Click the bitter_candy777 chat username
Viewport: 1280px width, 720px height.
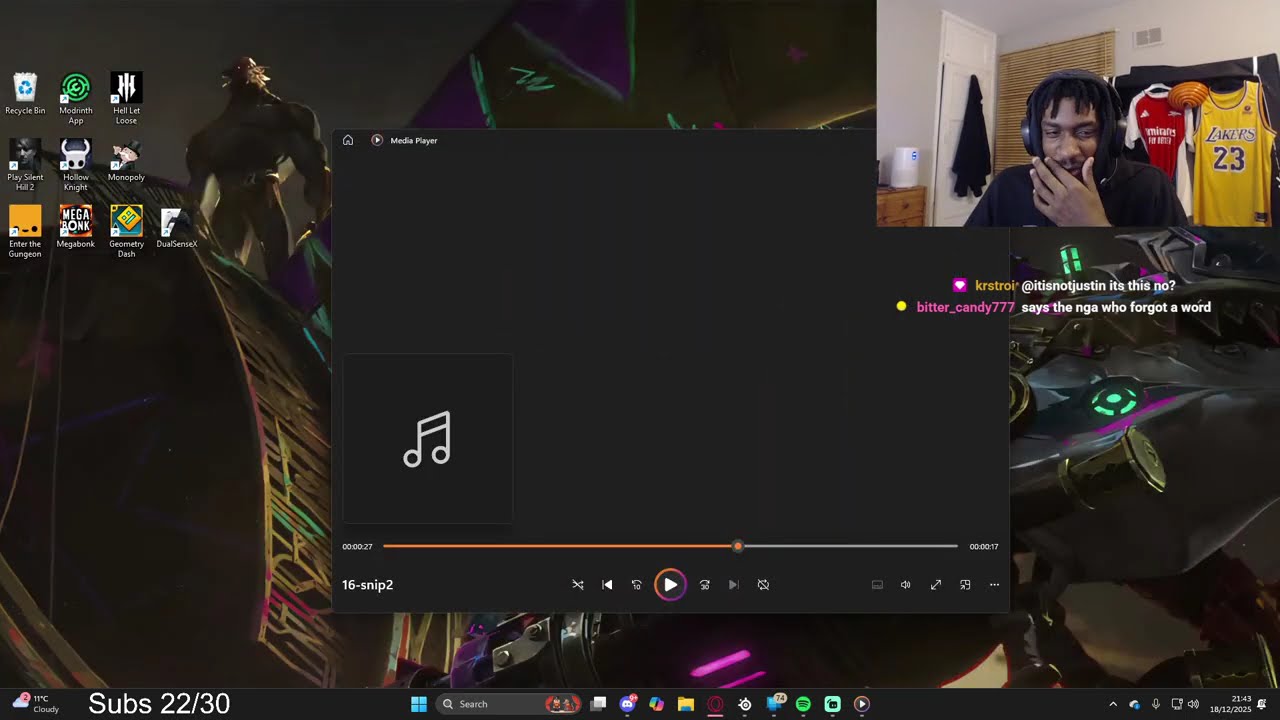[x=965, y=307]
